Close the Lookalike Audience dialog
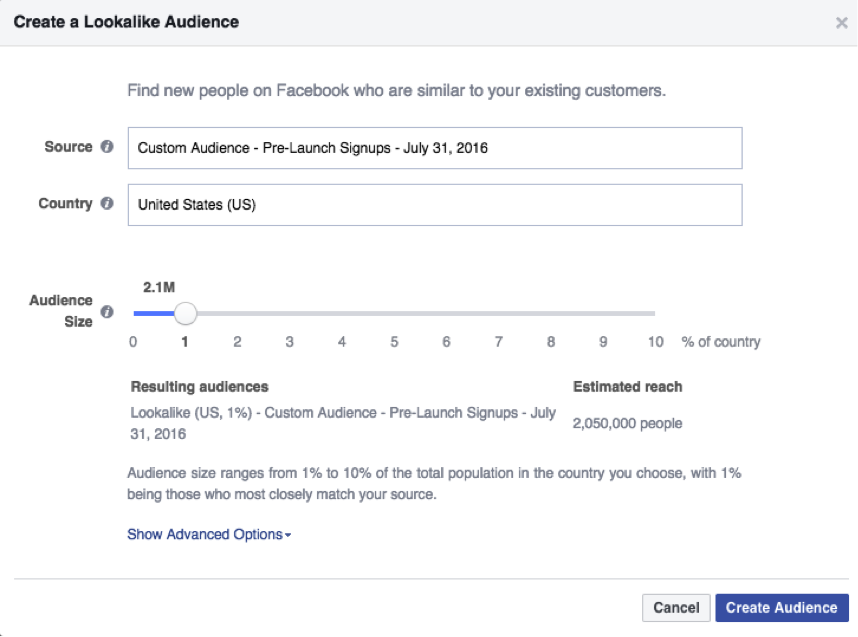 click(842, 23)
